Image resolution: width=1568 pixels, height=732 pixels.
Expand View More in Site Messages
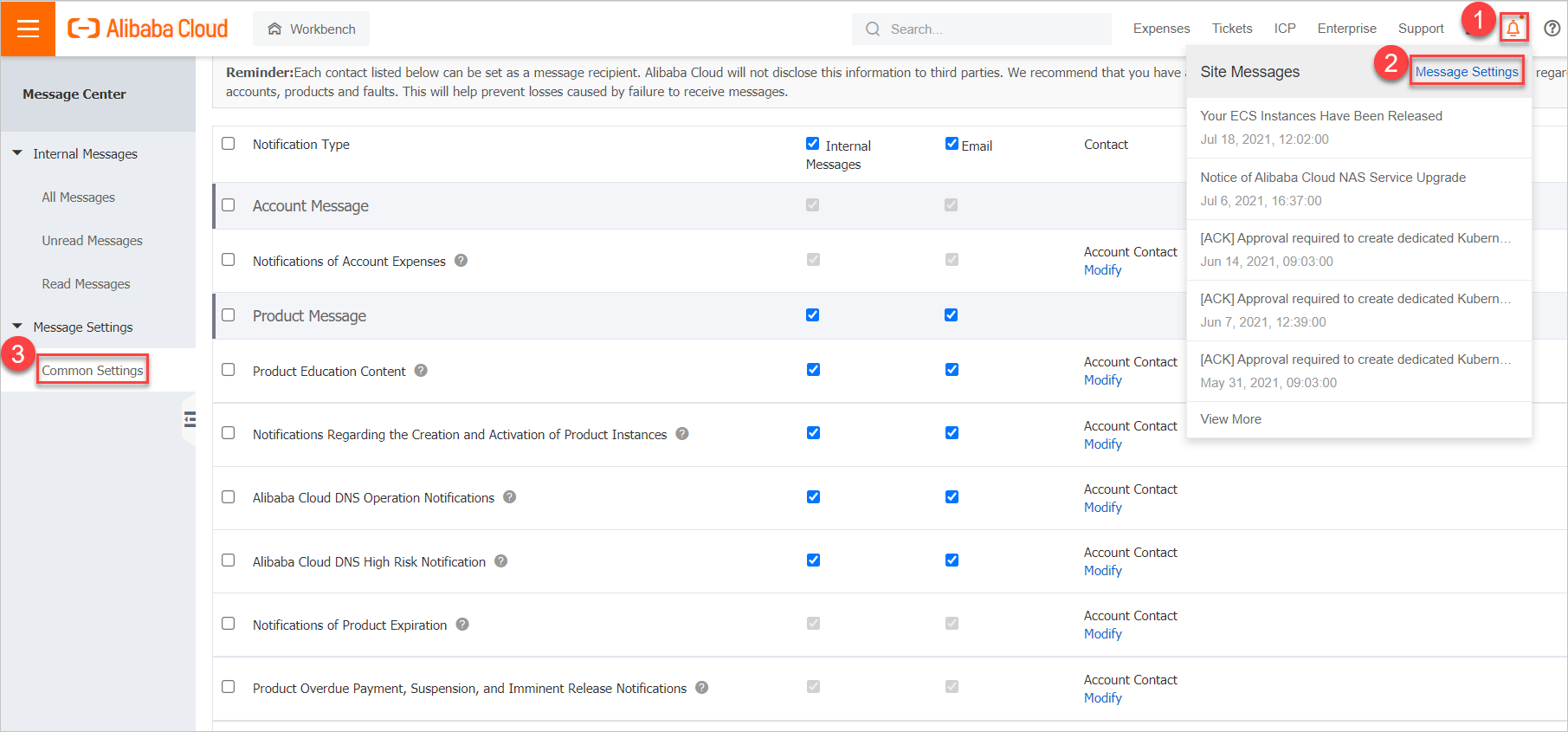tap(1230, 419)
